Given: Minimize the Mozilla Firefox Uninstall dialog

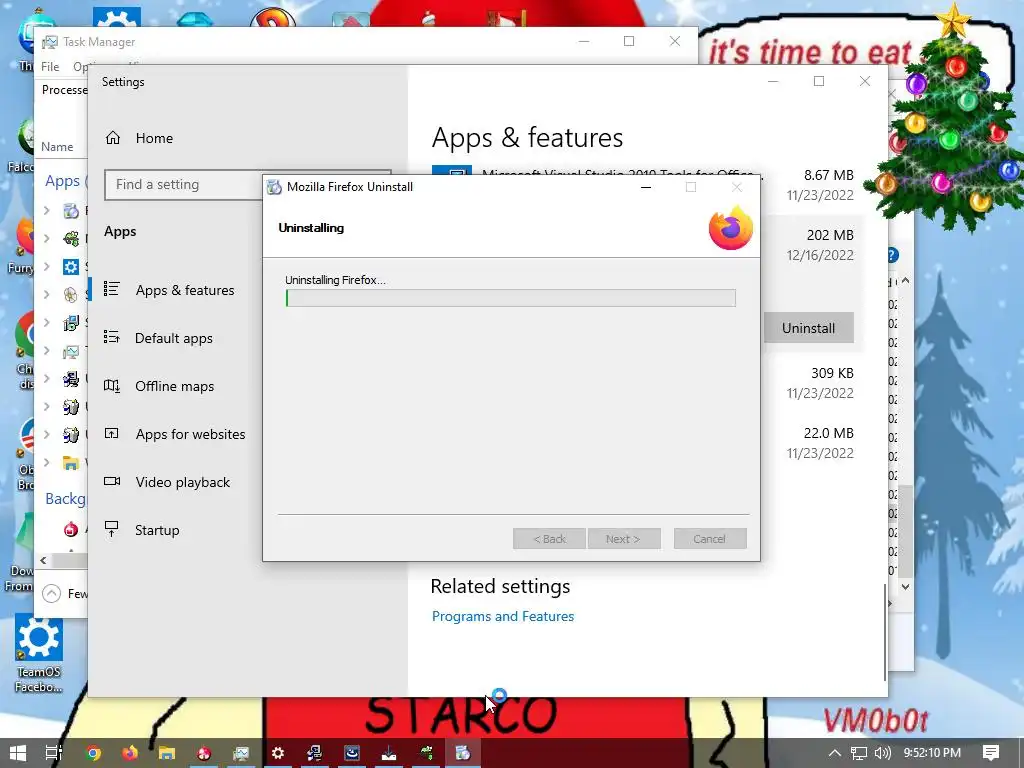Looking at the screenshot, I should pyautogui.click(x=646, y=187).
